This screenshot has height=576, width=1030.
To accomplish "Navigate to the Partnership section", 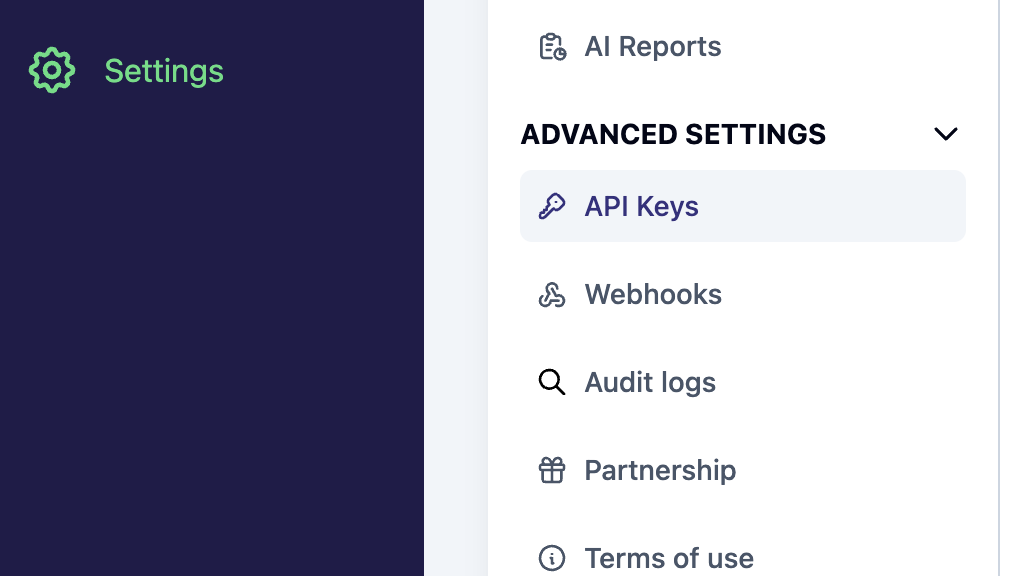I will pyautogui.click(x=660, y=470).
